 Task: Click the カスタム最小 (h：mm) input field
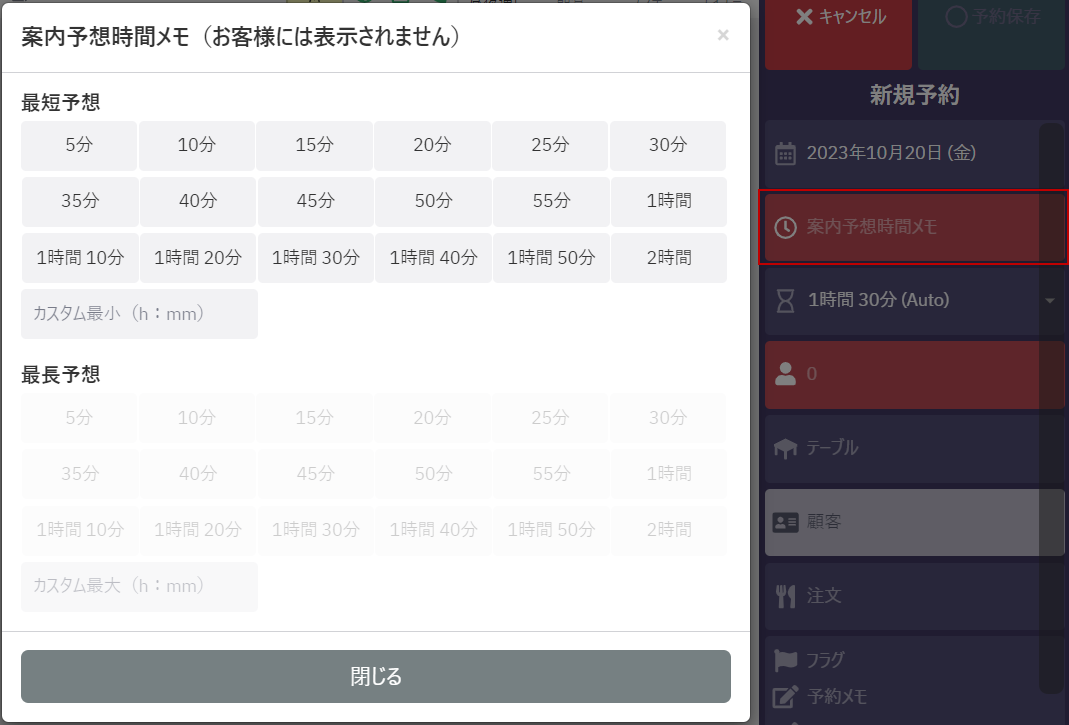(x=139, y=314)
